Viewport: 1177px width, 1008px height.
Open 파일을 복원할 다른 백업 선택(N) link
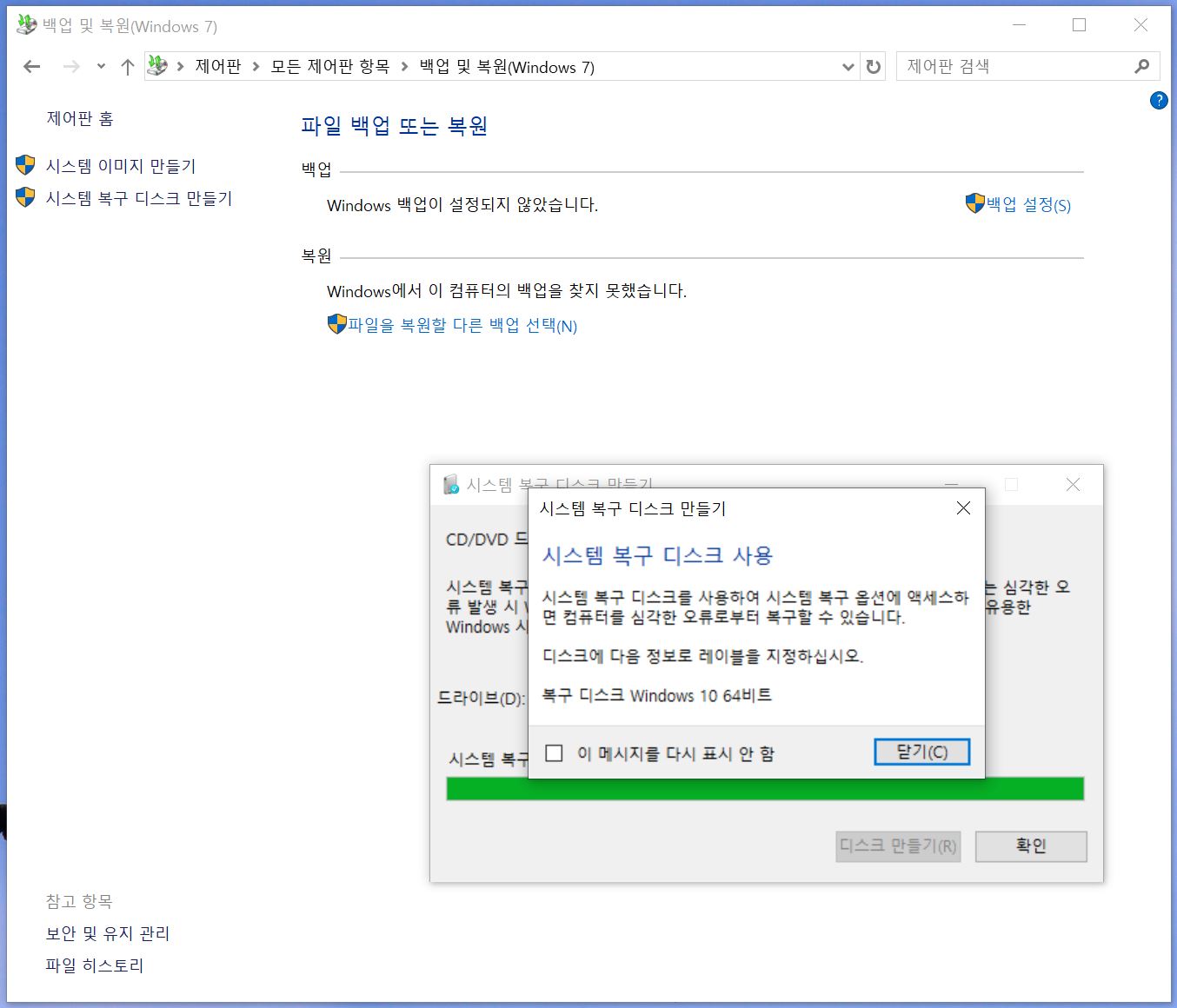coord(463,326)
